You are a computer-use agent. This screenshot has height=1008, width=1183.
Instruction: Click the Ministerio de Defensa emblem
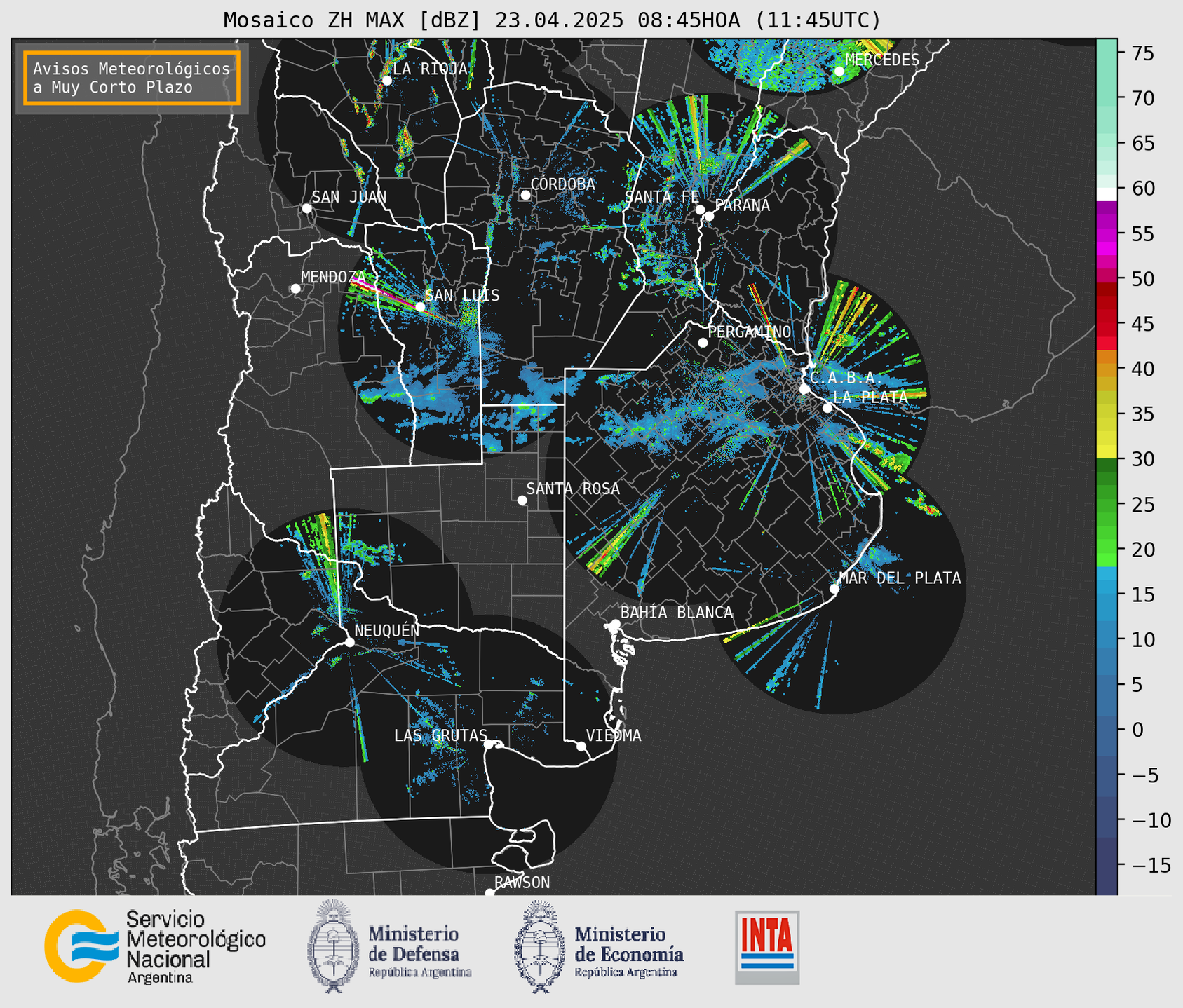(333, 946)
